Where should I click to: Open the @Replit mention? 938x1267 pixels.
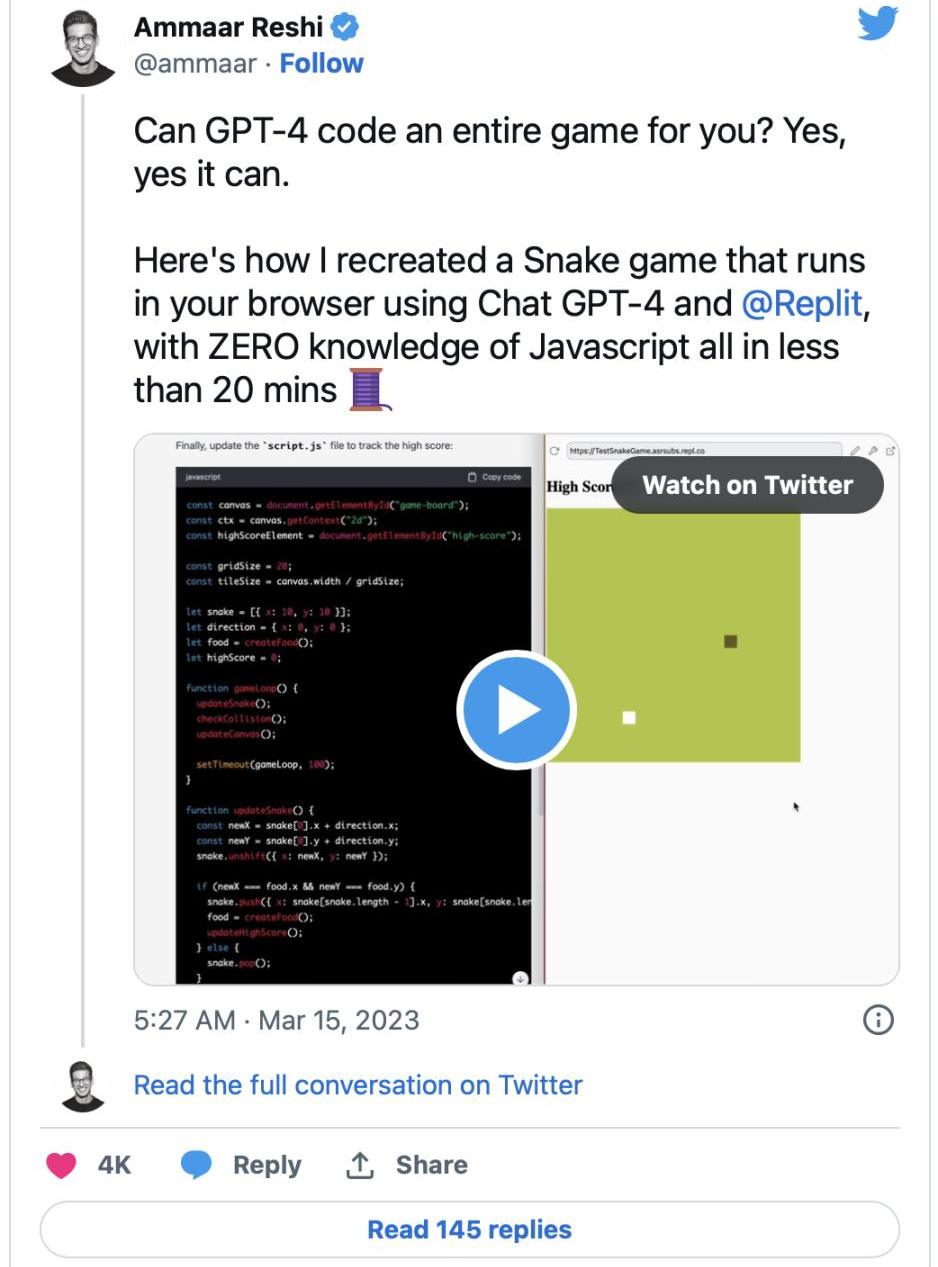click(801, 303)
